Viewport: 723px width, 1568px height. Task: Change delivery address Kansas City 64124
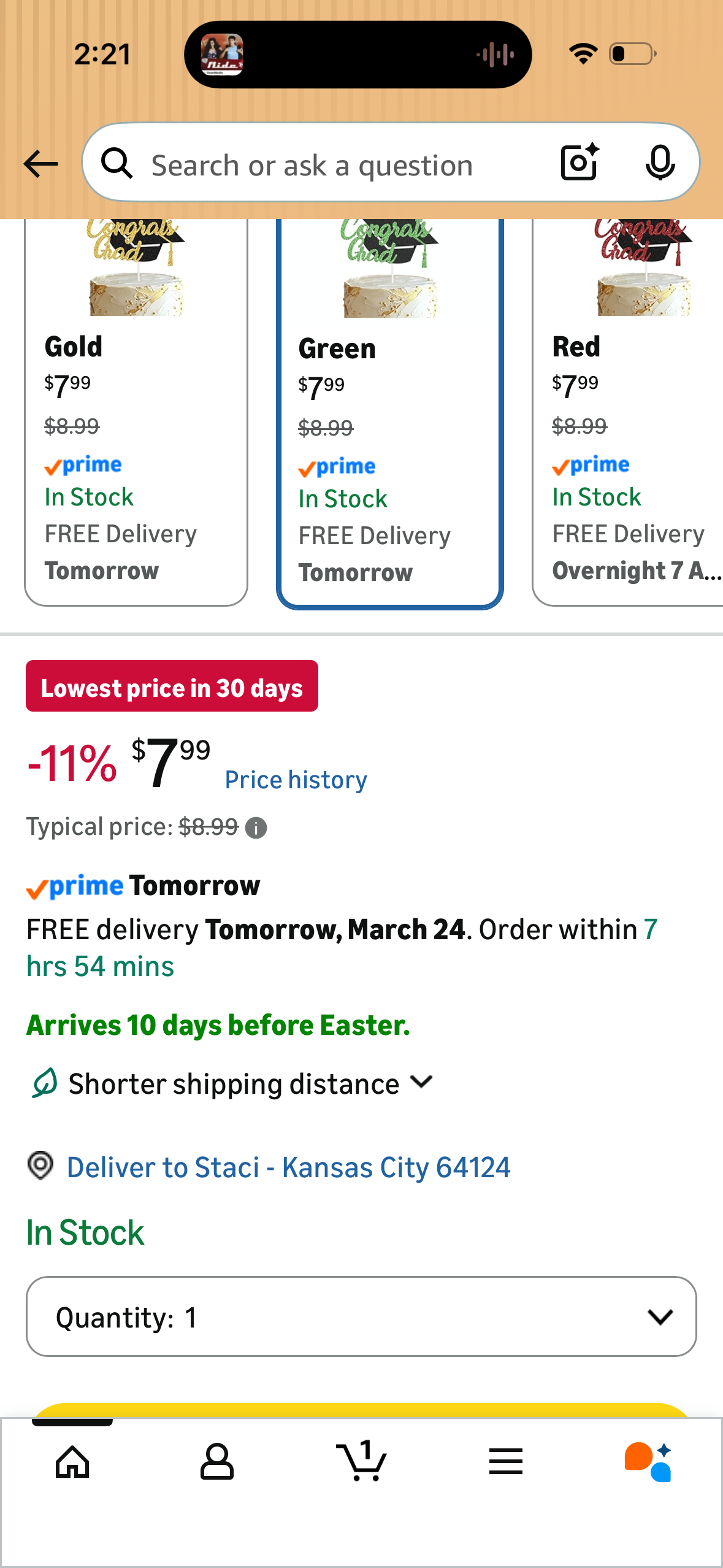[288, 1167]
